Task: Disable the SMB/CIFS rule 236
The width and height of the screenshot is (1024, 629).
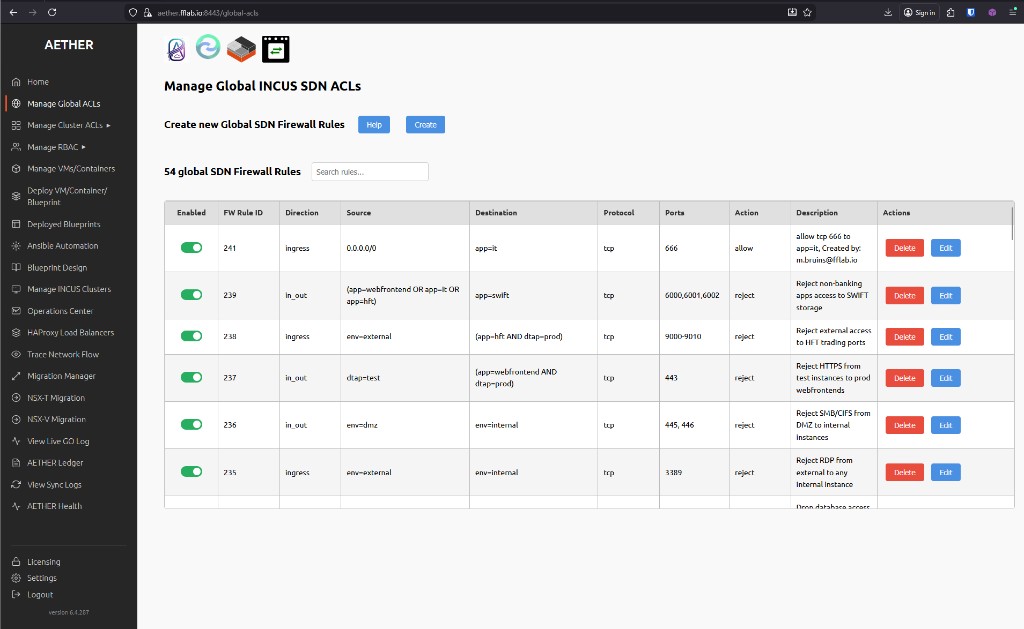Action: pyautogui.click(x=191, y=424)
